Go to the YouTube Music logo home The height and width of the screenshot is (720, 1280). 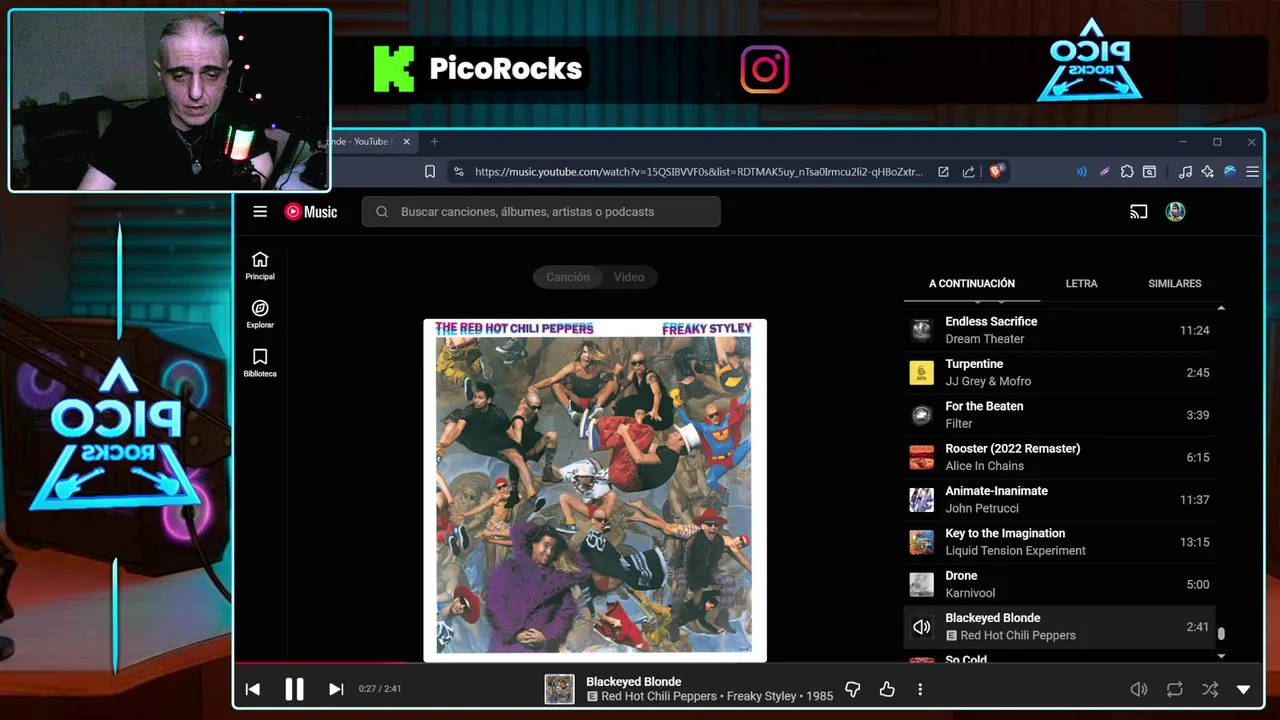pyautogui.click(x=311, y=211)
